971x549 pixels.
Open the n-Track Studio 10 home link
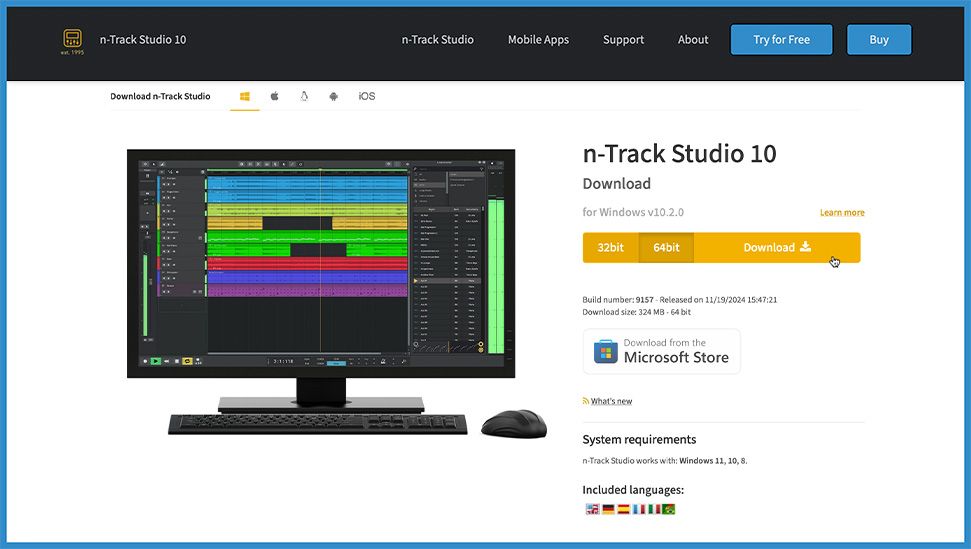tap(142, 40)
